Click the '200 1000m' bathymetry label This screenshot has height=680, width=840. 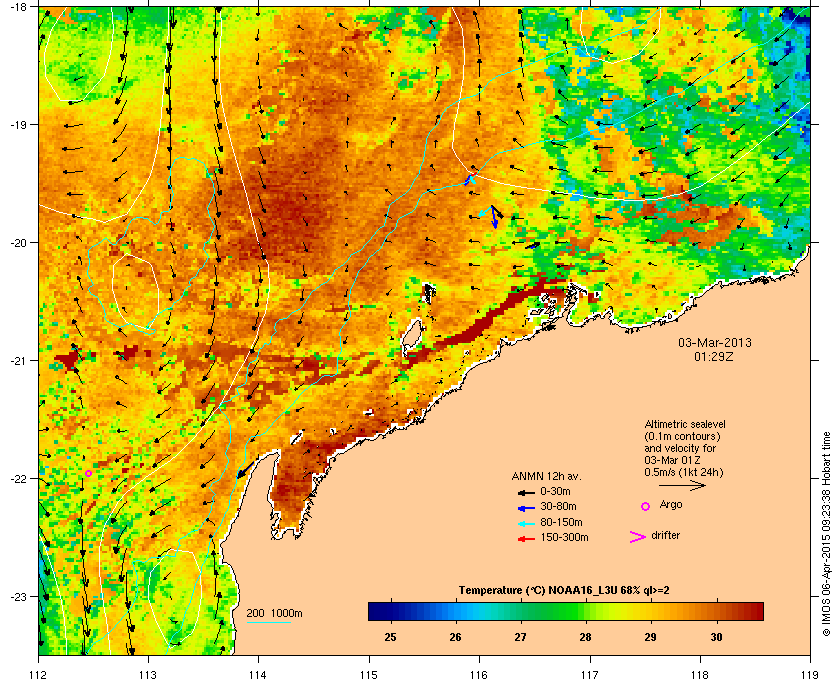[274, 613]
